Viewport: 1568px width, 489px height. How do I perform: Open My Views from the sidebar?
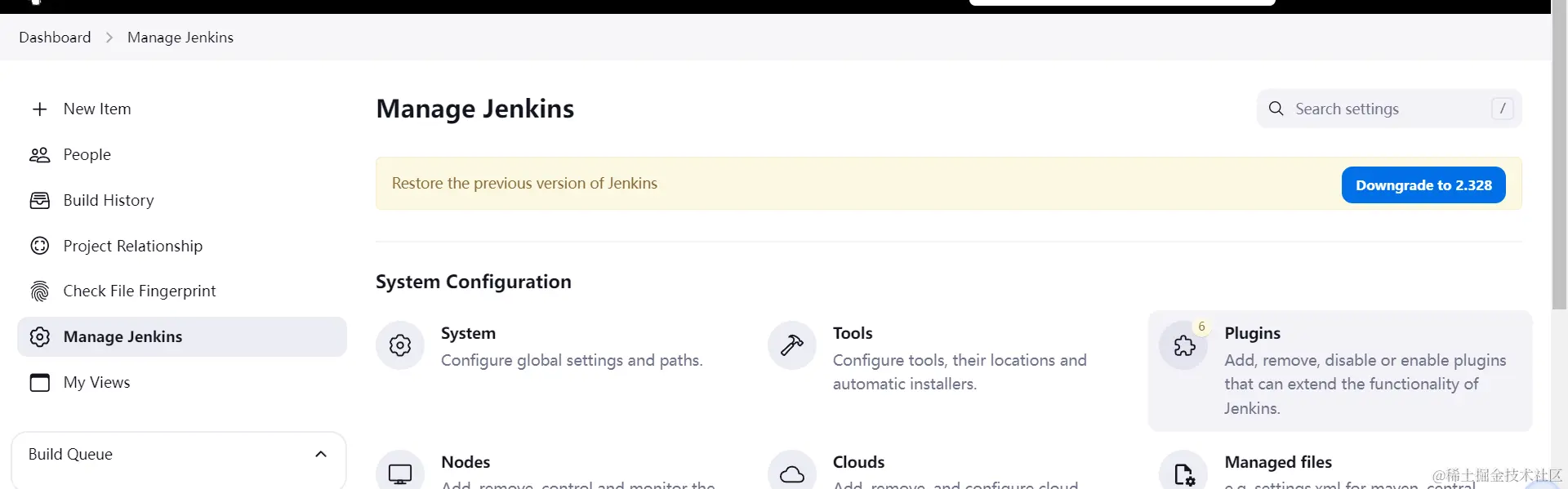click(96, 382)
